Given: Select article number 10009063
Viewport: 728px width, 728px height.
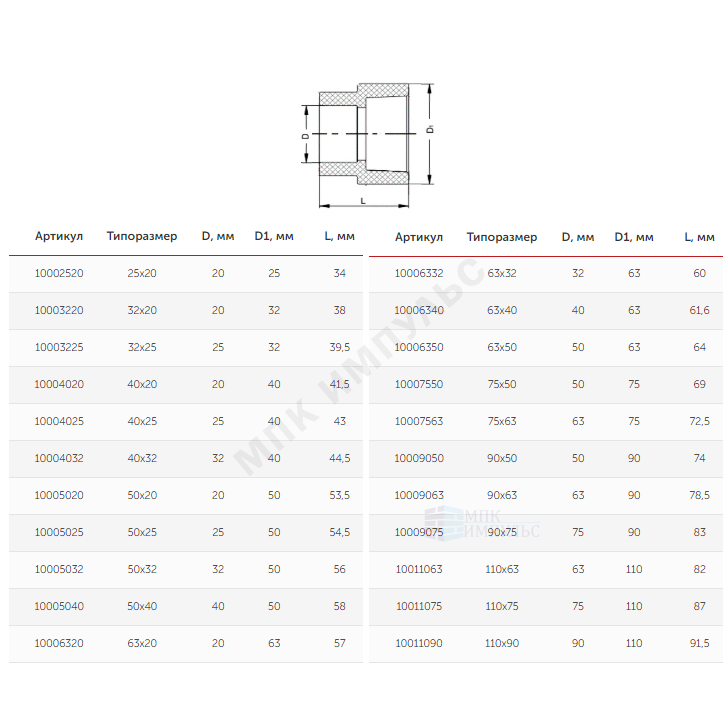Looking at the screenshot, I should pyautogui.click(x=419, y=495).
